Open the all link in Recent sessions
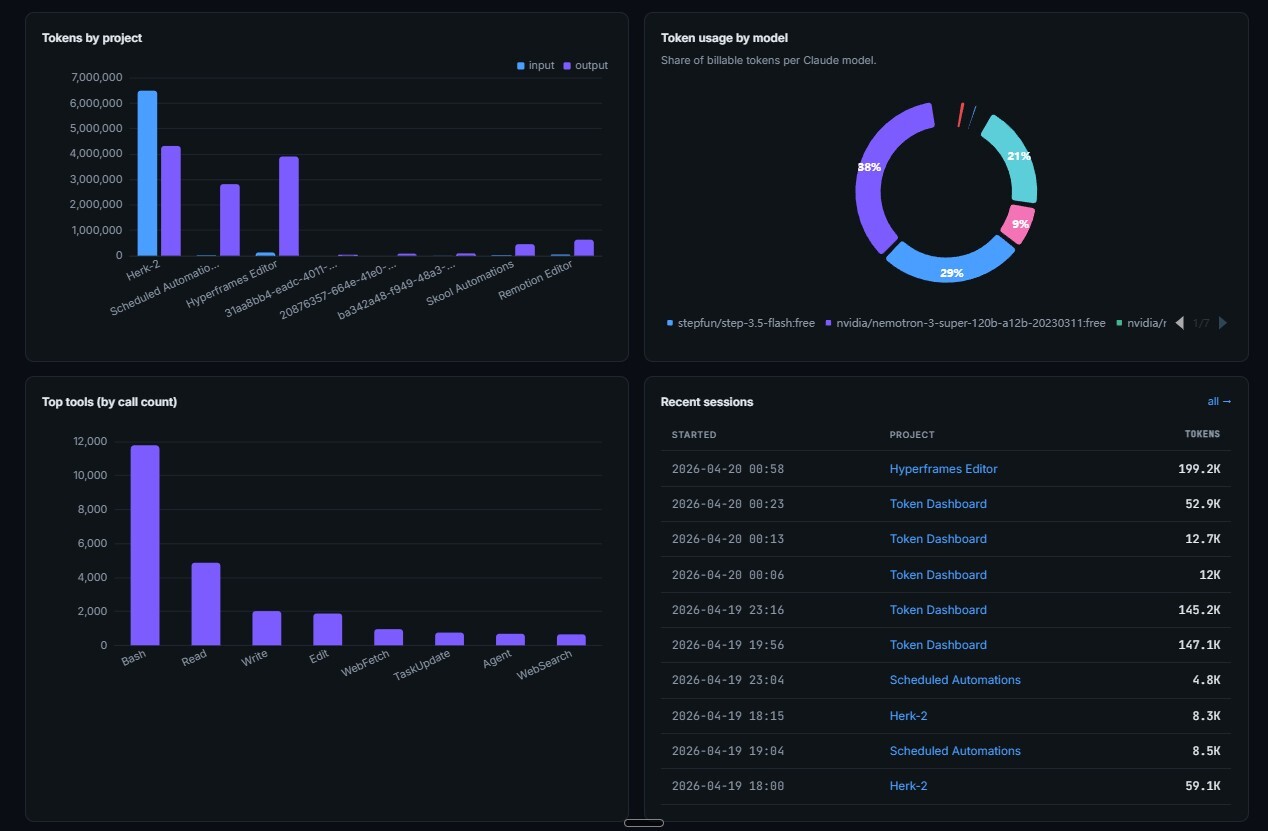 (x=1218, y=401)
